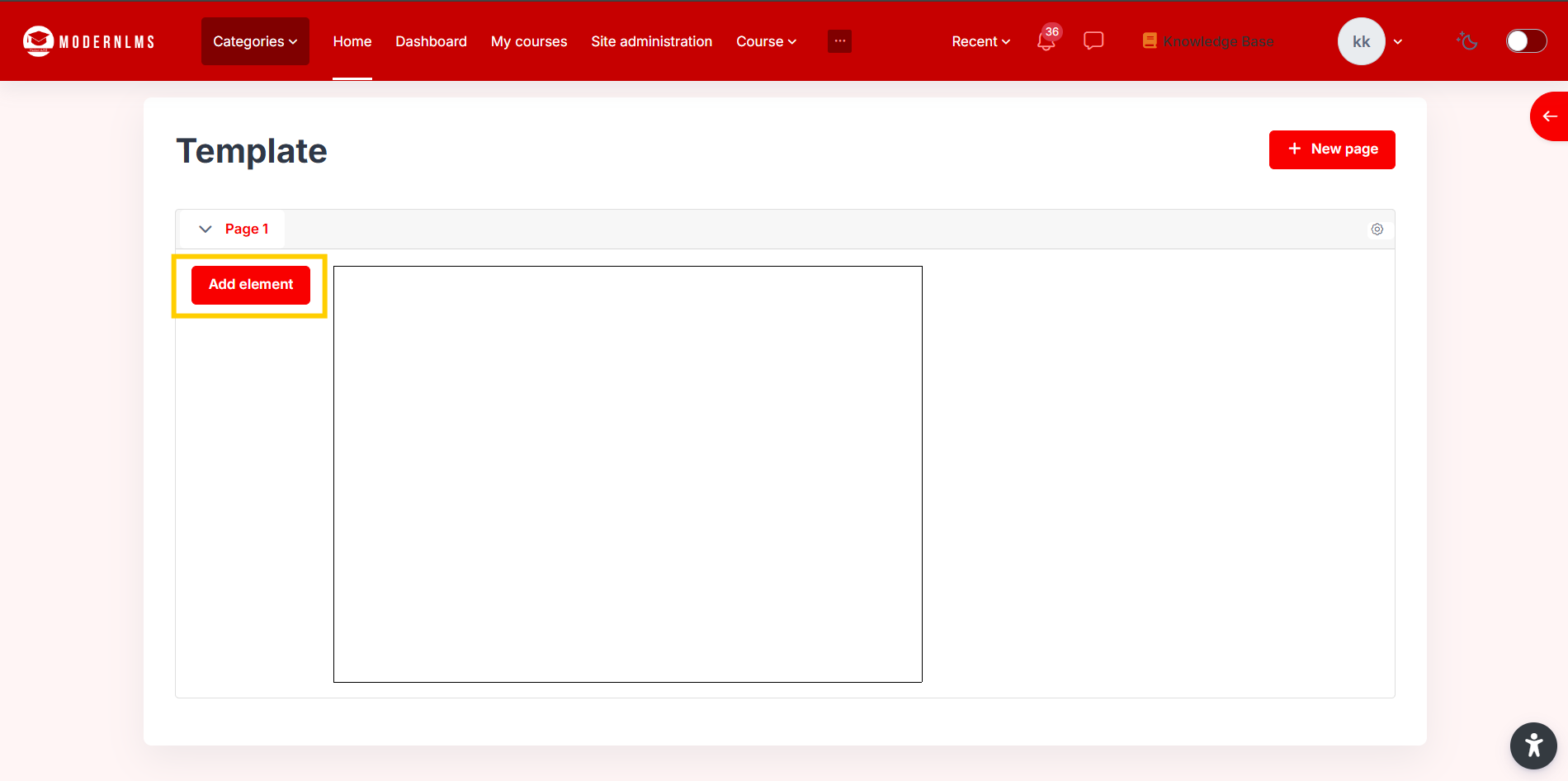Screen dimensions: 1568x781
Task: Create a New page
Action: [x=1332, y=149]
